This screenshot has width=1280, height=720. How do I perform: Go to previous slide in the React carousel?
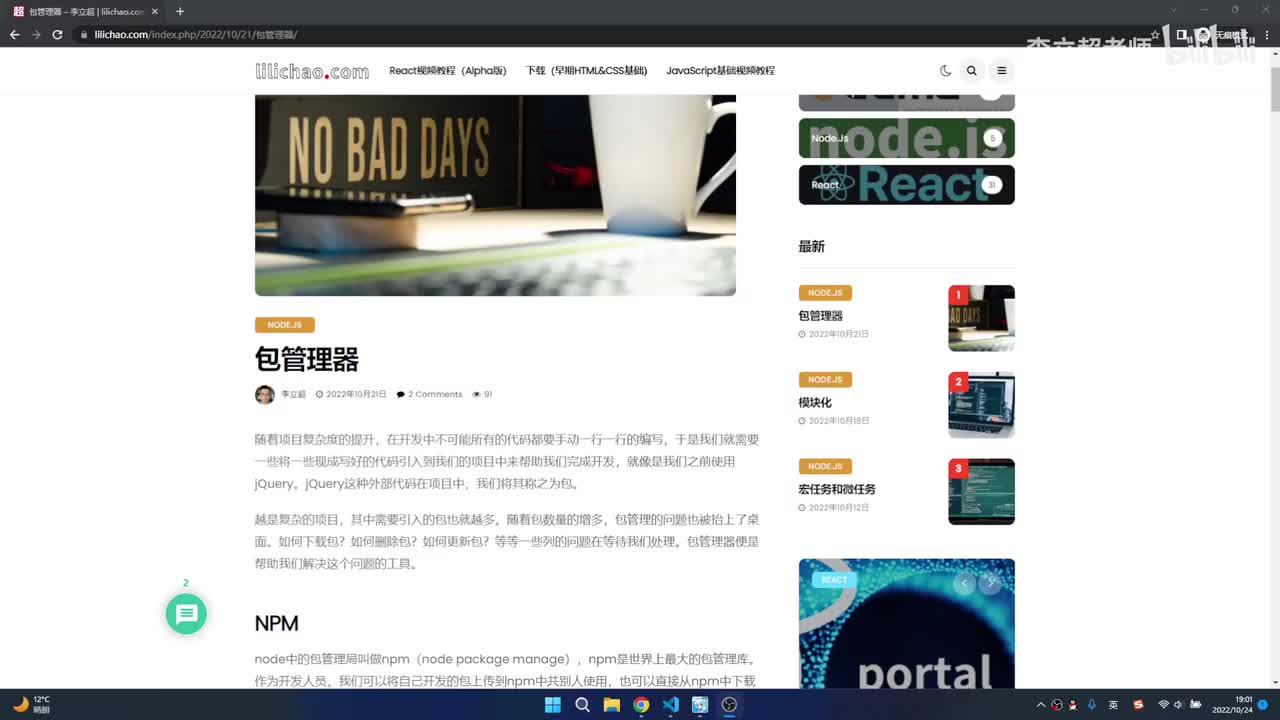pyautogui.click(x=964, y=584)
